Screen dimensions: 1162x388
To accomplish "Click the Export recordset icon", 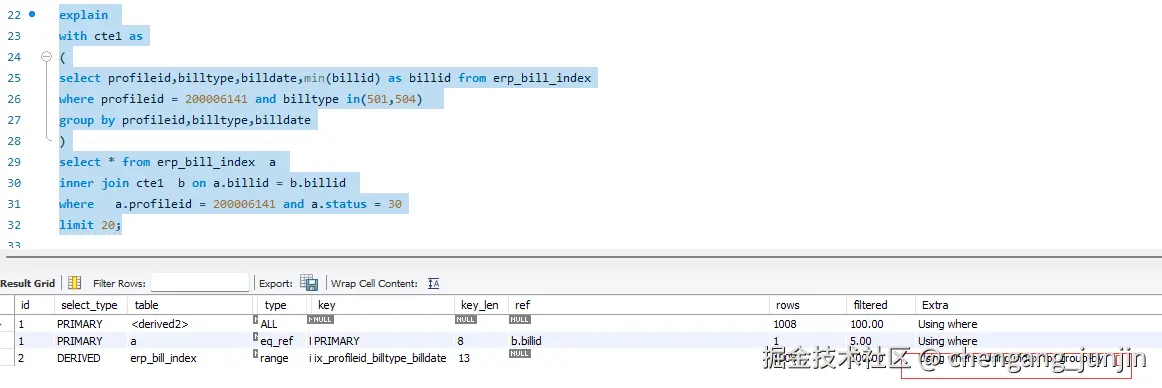I will click(x=309, y=283).
